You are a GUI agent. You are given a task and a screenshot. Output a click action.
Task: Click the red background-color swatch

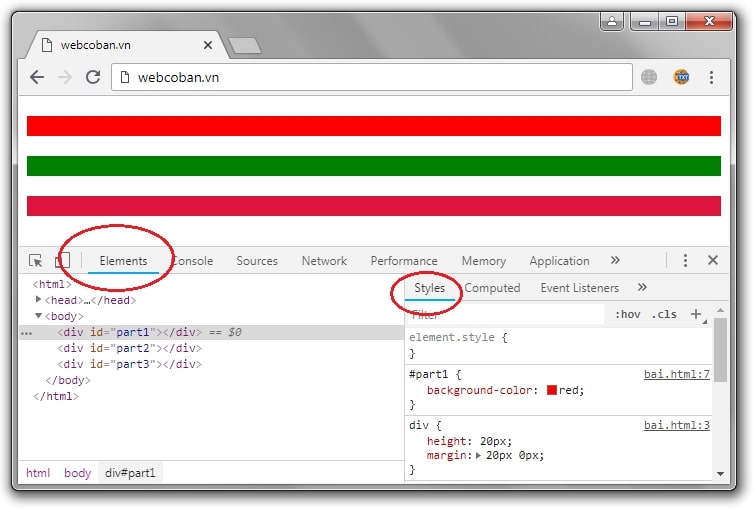pos(551,390)
